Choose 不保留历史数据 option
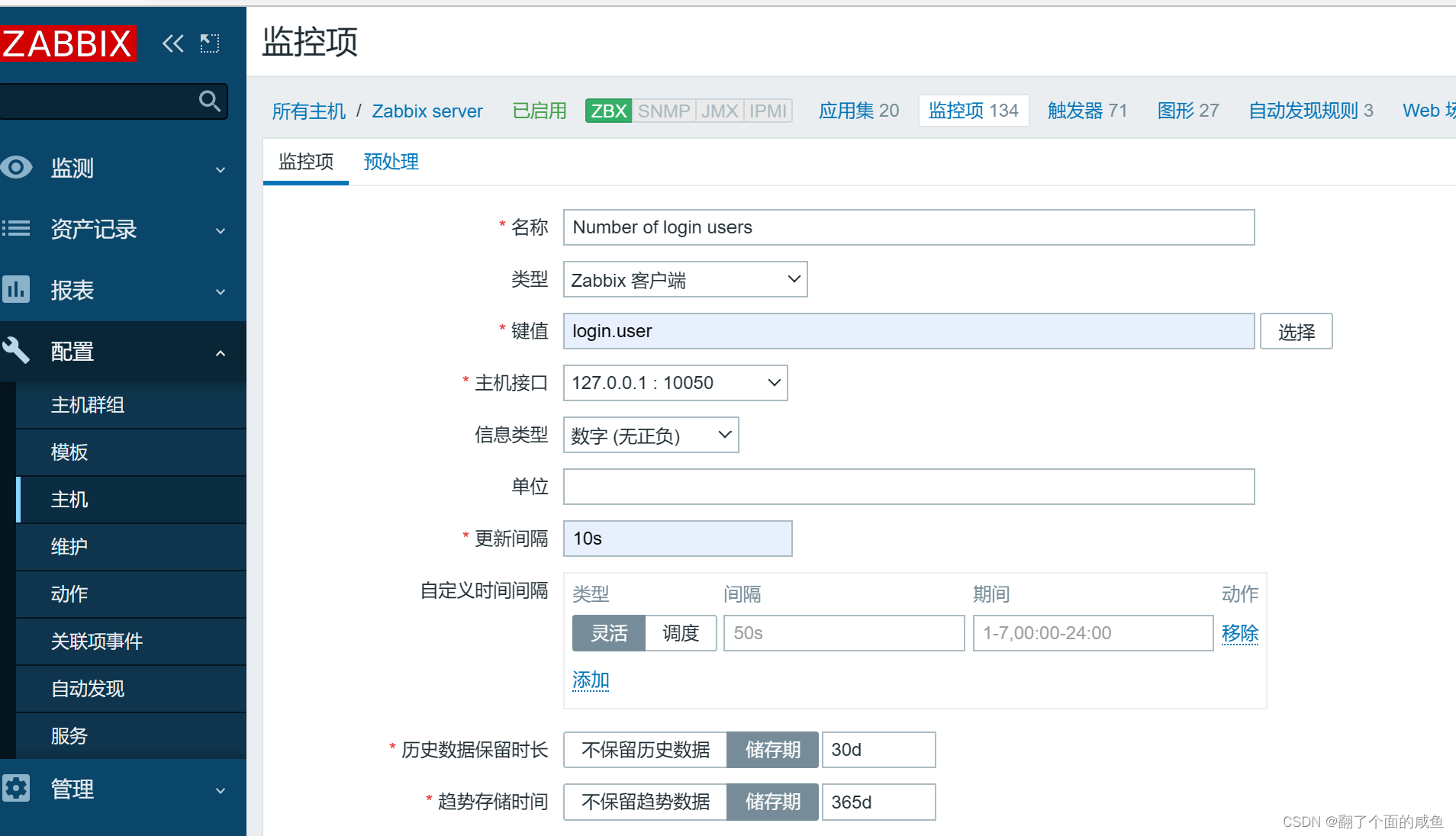The width and height of the screenshot is (1456, 836). (646, 750)
